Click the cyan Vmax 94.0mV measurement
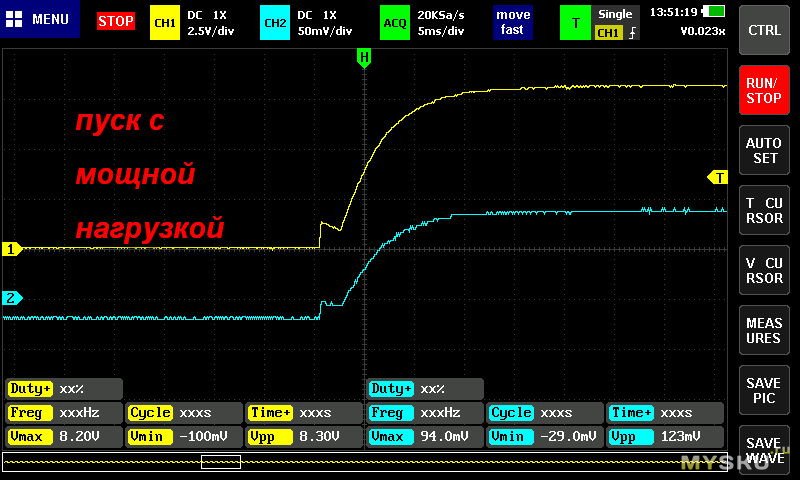Viewport: 800px width, 480px height. tap(425, 437)
